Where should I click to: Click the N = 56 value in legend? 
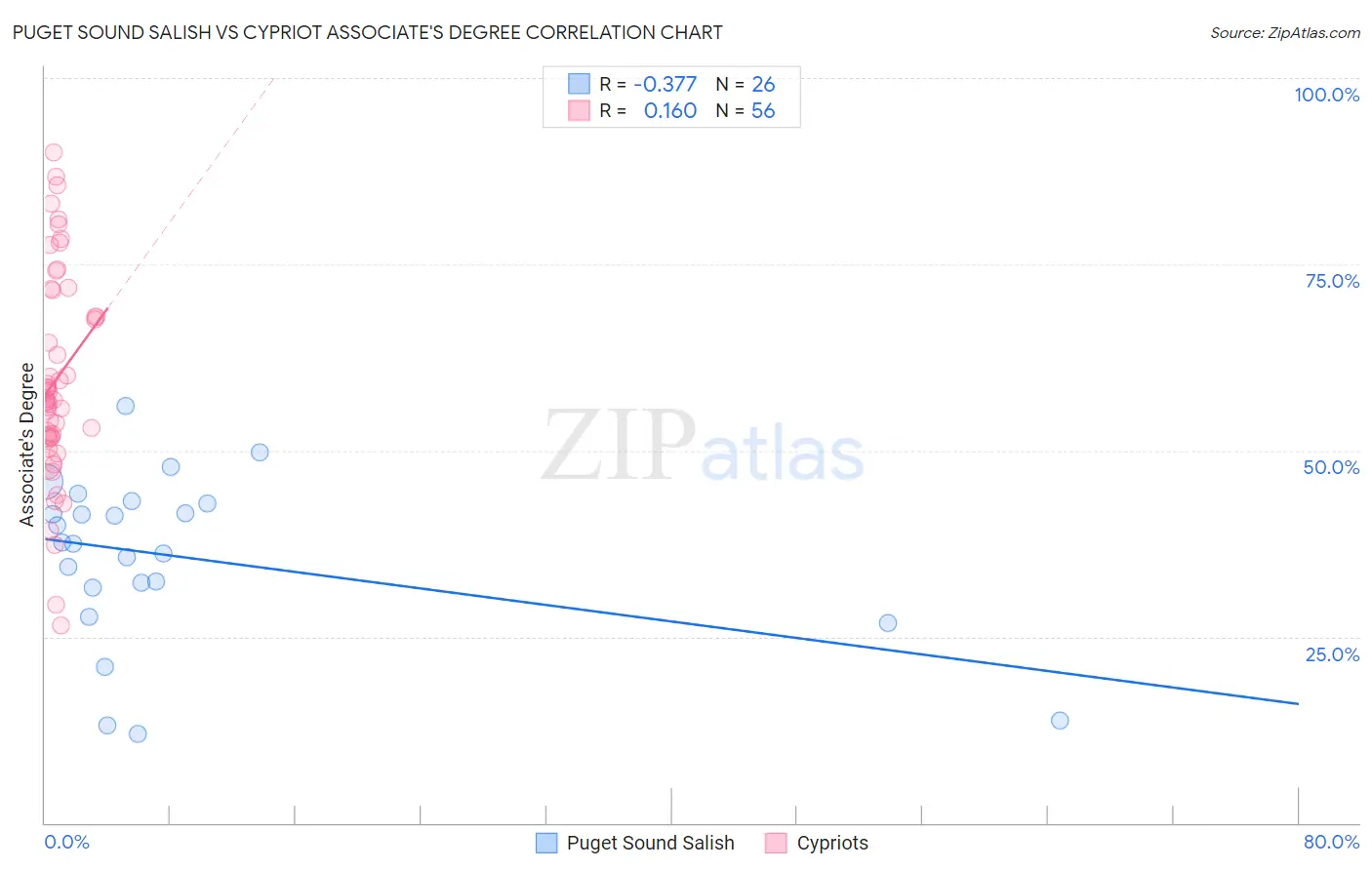(746, 110)
